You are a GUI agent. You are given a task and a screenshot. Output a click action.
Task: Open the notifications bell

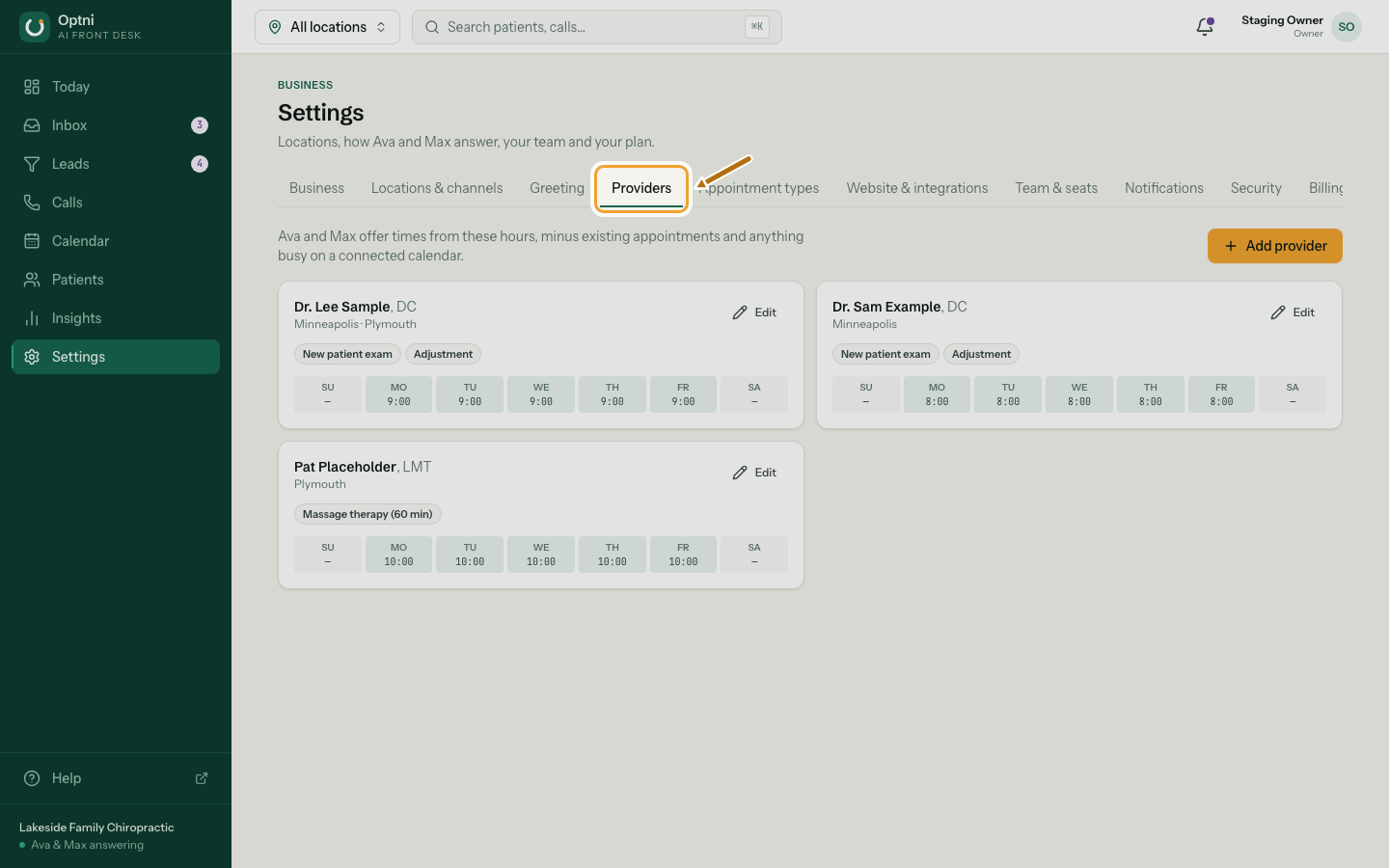click(x=1205, y=27)
